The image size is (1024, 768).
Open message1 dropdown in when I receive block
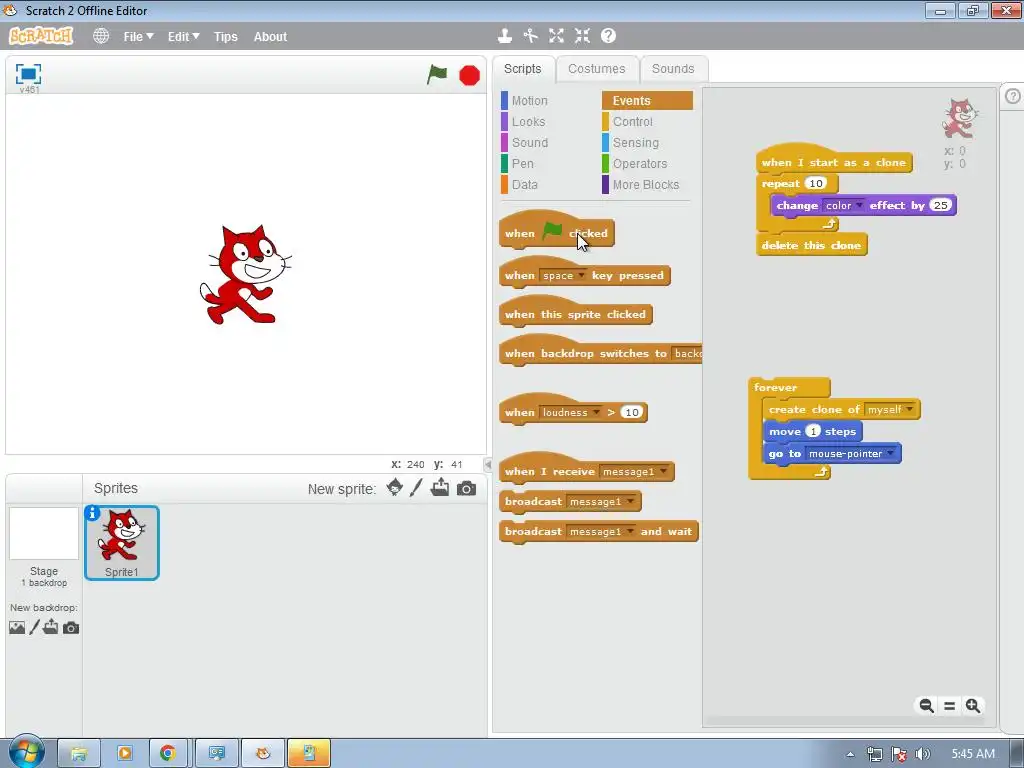pos(633,472)
